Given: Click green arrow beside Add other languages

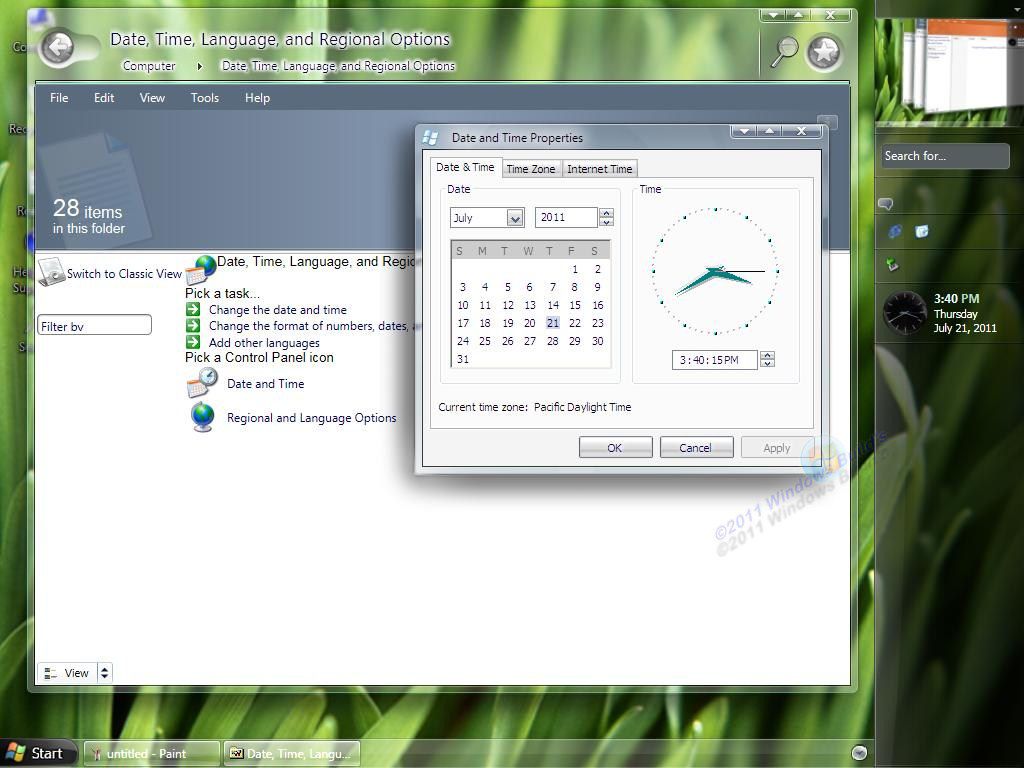Looking at the screenshot, I should click(x=193, y=342).
